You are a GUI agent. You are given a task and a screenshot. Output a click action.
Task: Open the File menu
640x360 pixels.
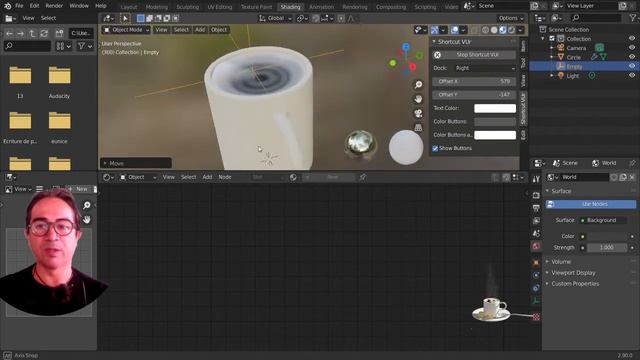point(19,6)
